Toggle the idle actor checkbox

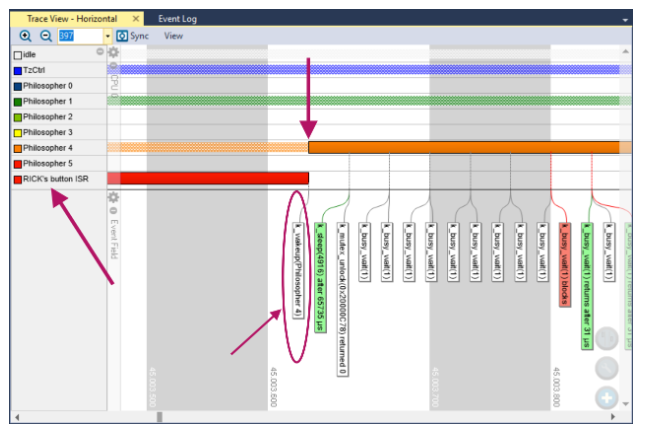17,53
